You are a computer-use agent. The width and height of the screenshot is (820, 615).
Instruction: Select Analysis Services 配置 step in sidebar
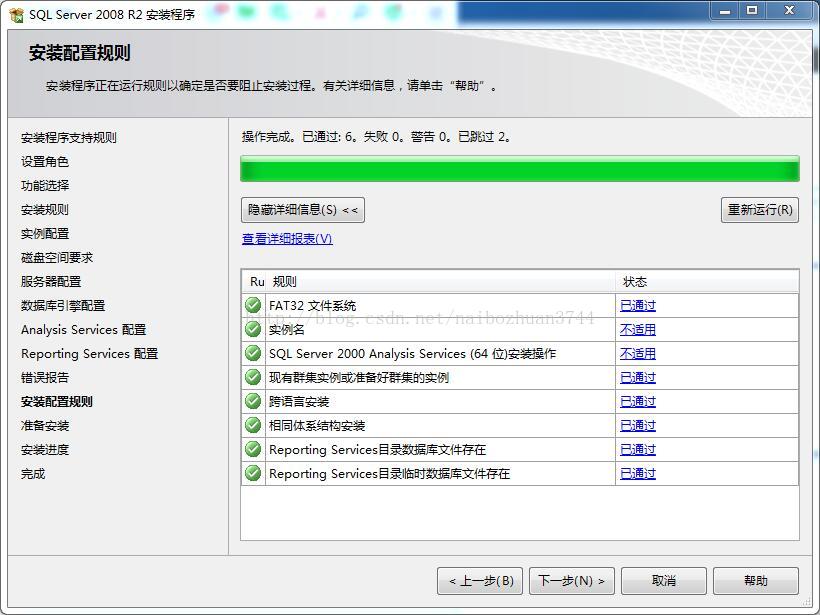(83, 330)
